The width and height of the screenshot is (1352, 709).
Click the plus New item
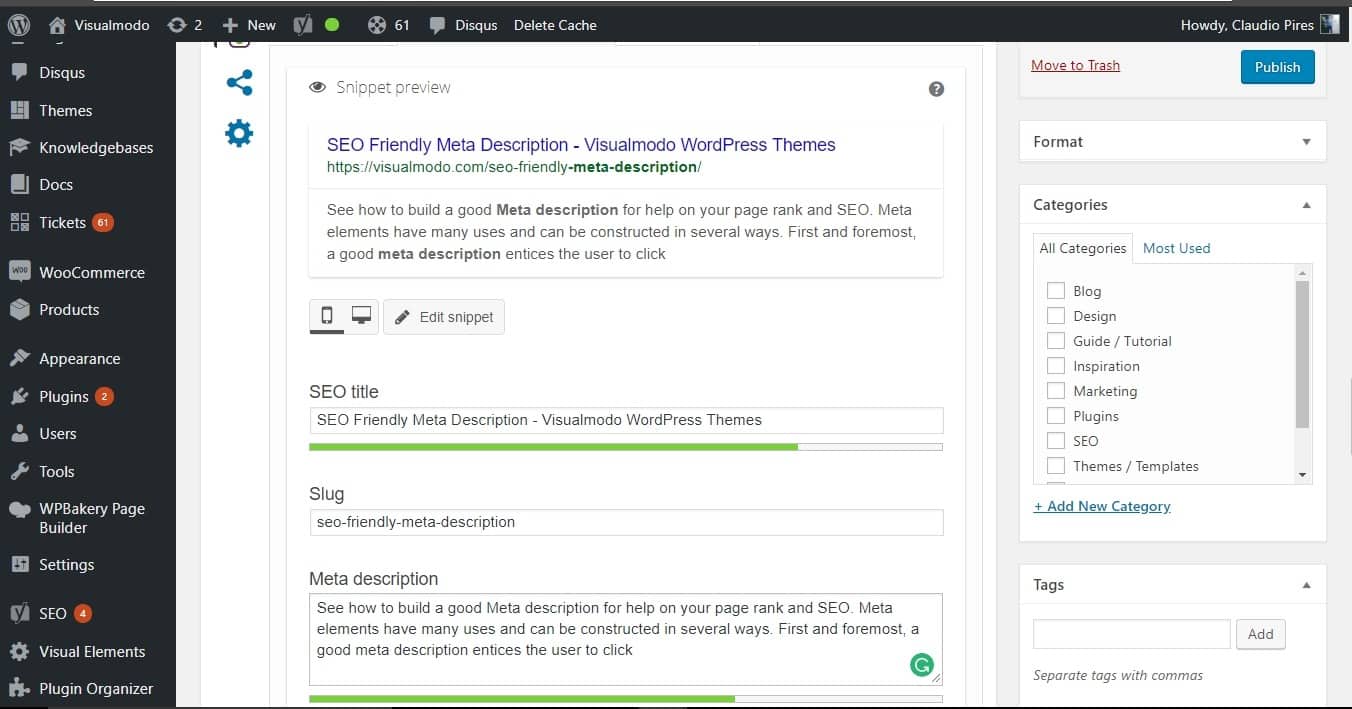click(248, 25)
